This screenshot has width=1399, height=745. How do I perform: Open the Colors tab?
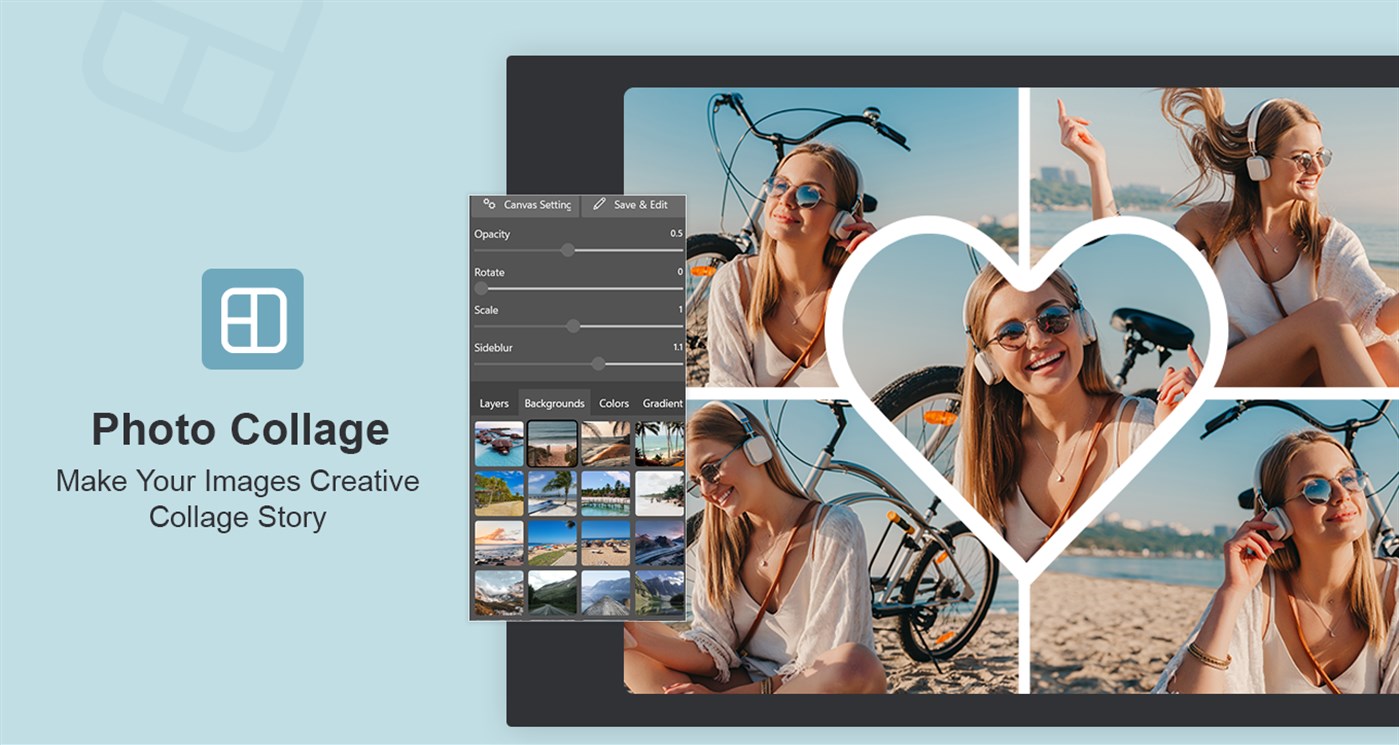click(x=614, y=403)
